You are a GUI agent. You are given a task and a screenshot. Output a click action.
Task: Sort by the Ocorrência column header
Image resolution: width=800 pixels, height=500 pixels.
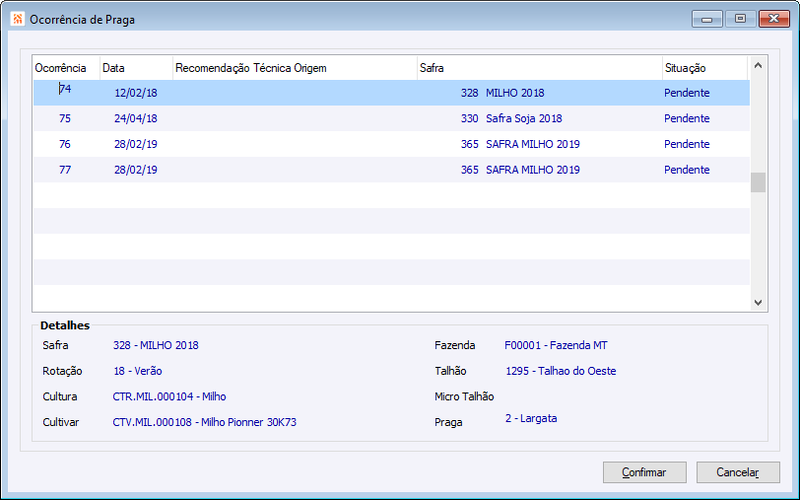(66, 68)
